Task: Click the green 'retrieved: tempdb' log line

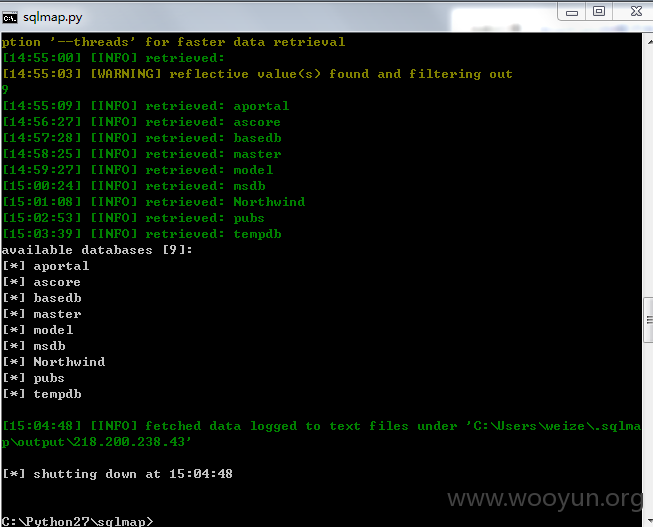Action: tap(142, 234)
